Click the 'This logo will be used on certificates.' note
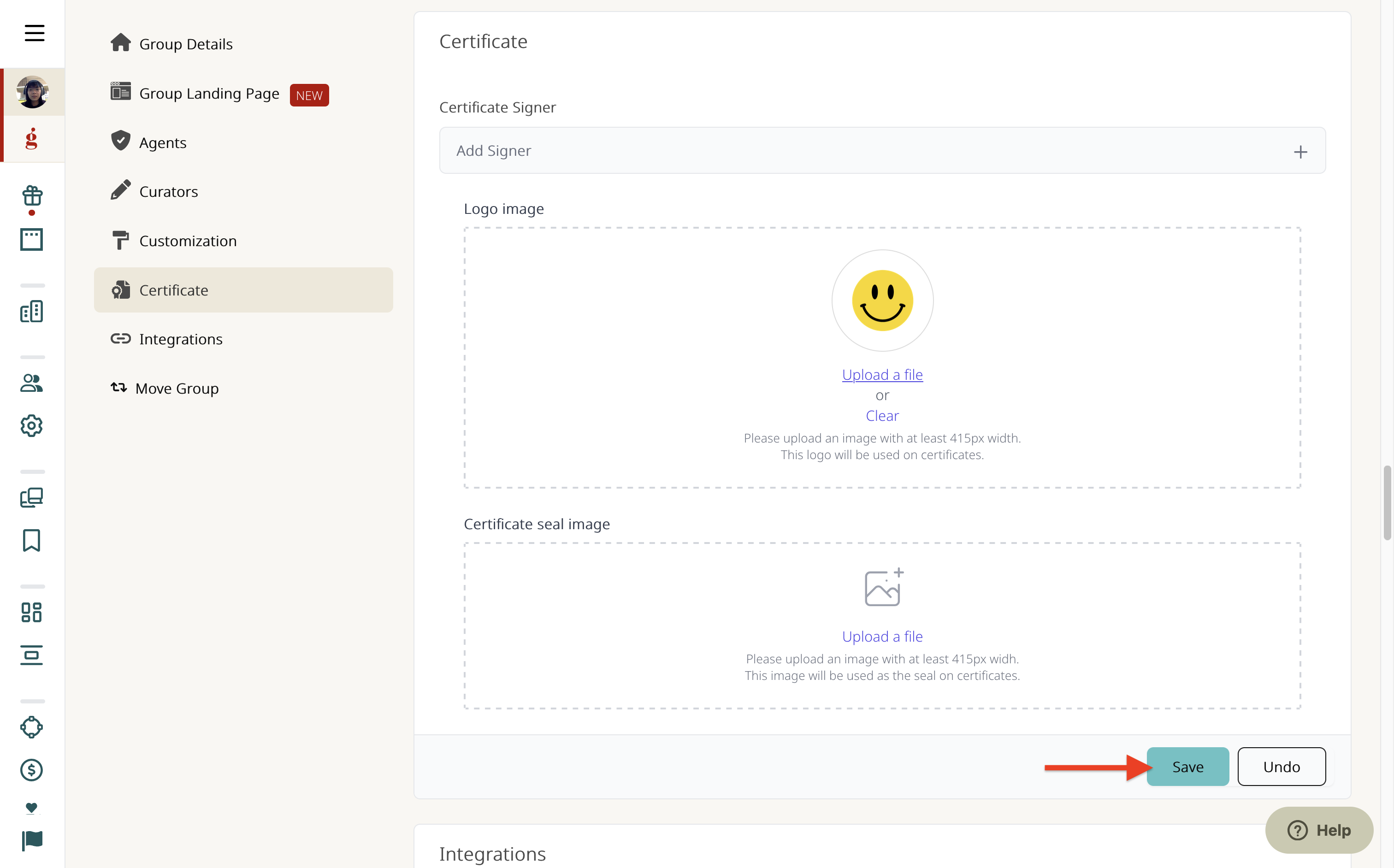Screen dimensions: 1394x868 click(x=882, y=455)
